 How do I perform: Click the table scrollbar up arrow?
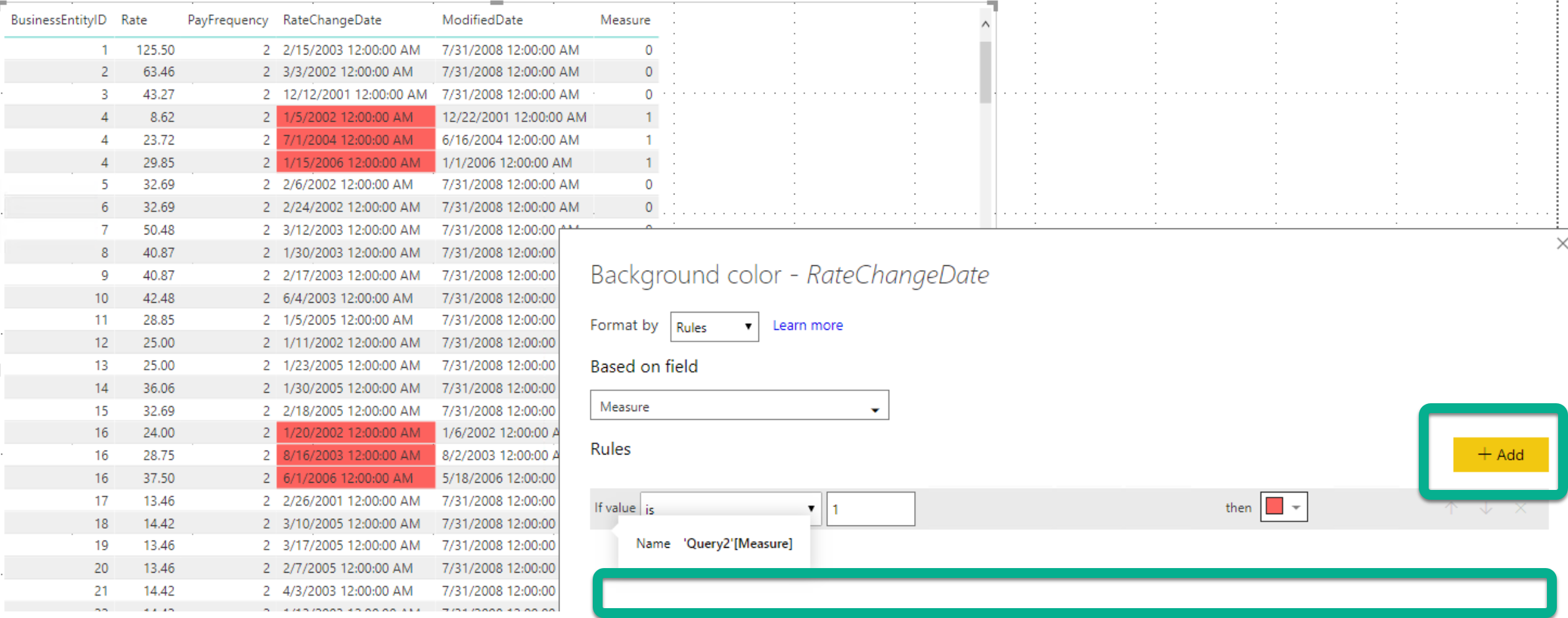tap(985, 24)
